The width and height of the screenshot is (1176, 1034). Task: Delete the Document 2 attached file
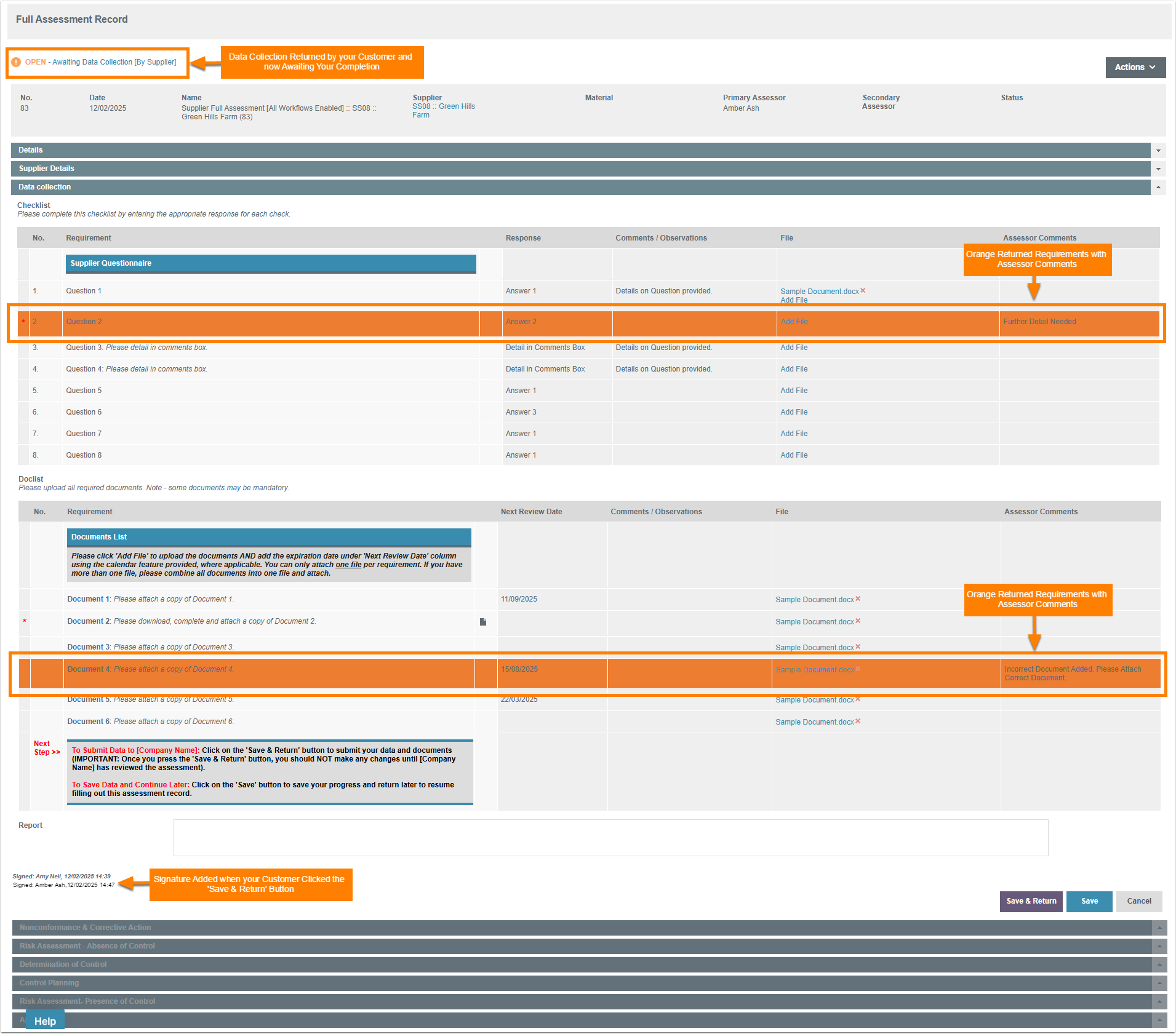[858, 621]
